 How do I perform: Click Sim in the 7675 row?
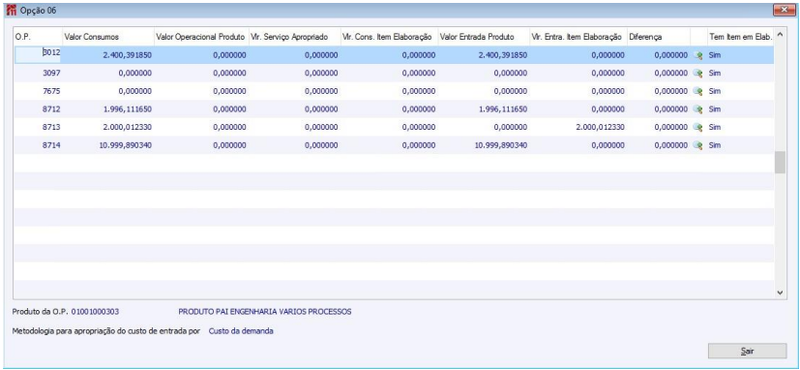[714, 91]
